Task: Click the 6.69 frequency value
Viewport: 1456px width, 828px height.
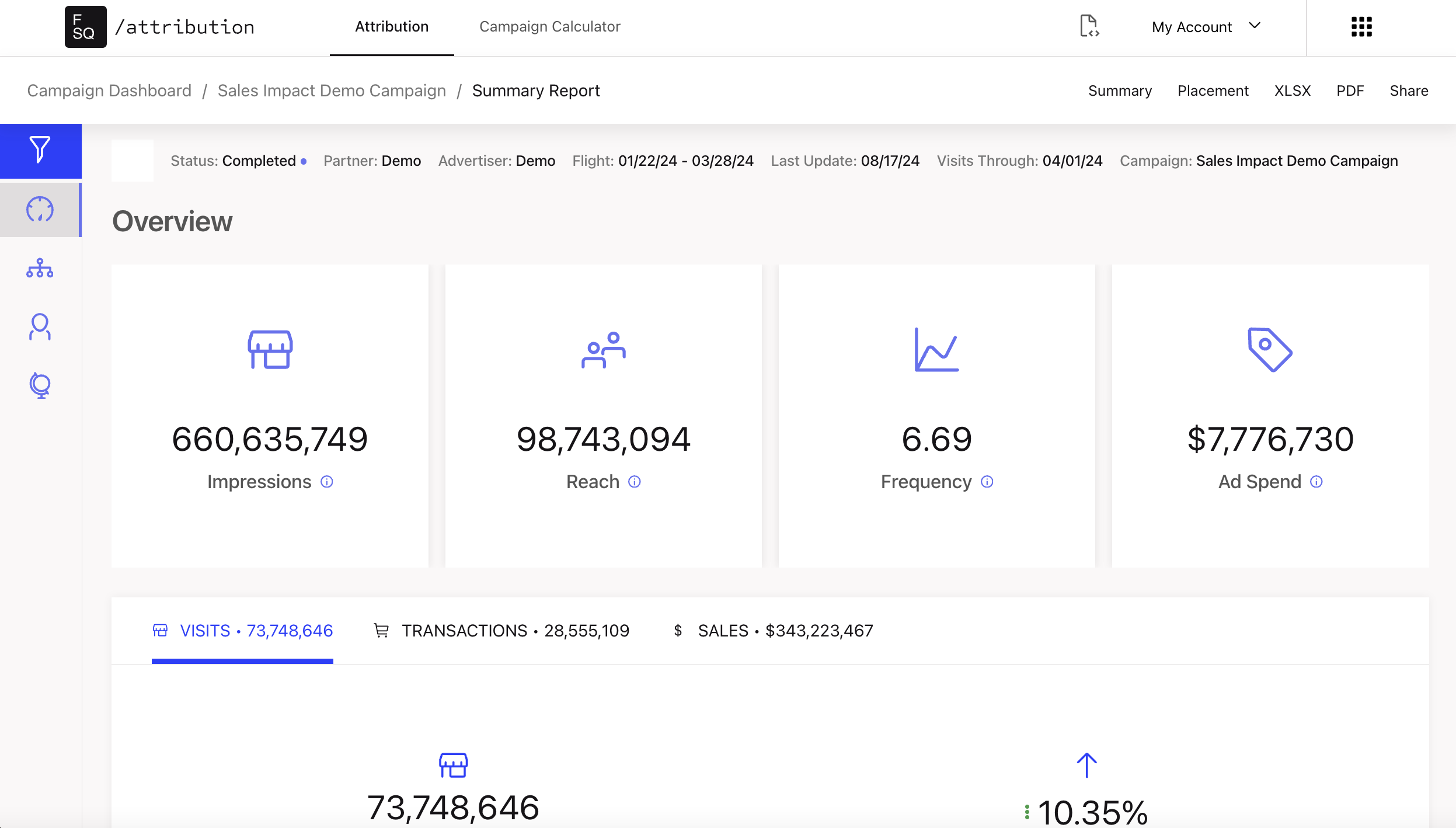Action: (x=936, y=439)
